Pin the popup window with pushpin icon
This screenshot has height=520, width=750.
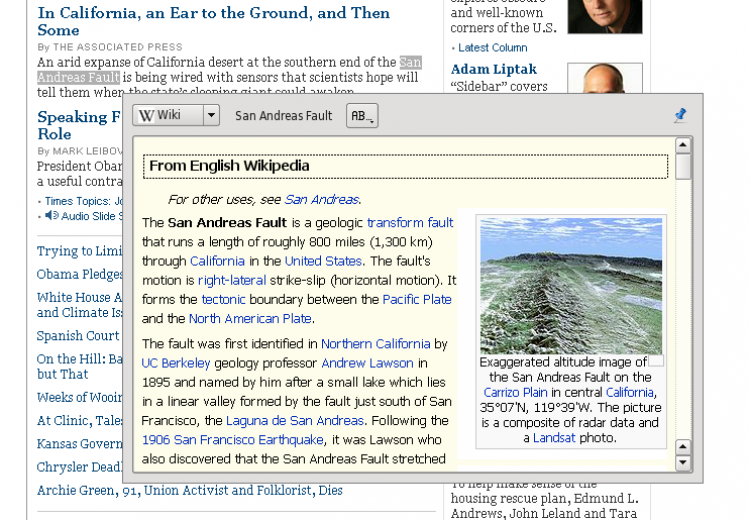(680, 115)
